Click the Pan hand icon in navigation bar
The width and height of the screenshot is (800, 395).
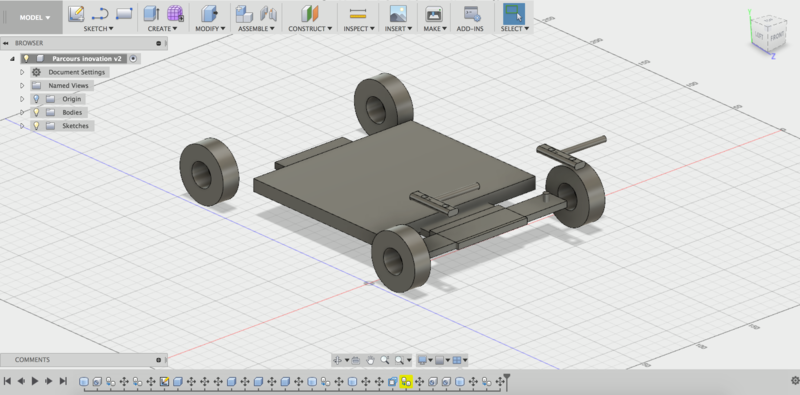tap(370, 360)
